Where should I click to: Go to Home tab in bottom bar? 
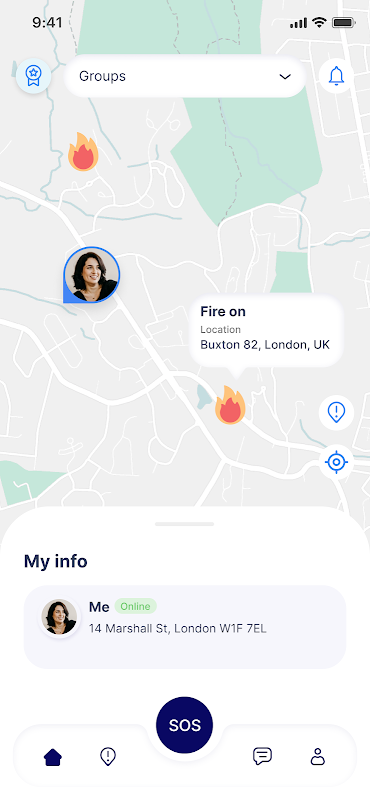click(x=53, y=756)
